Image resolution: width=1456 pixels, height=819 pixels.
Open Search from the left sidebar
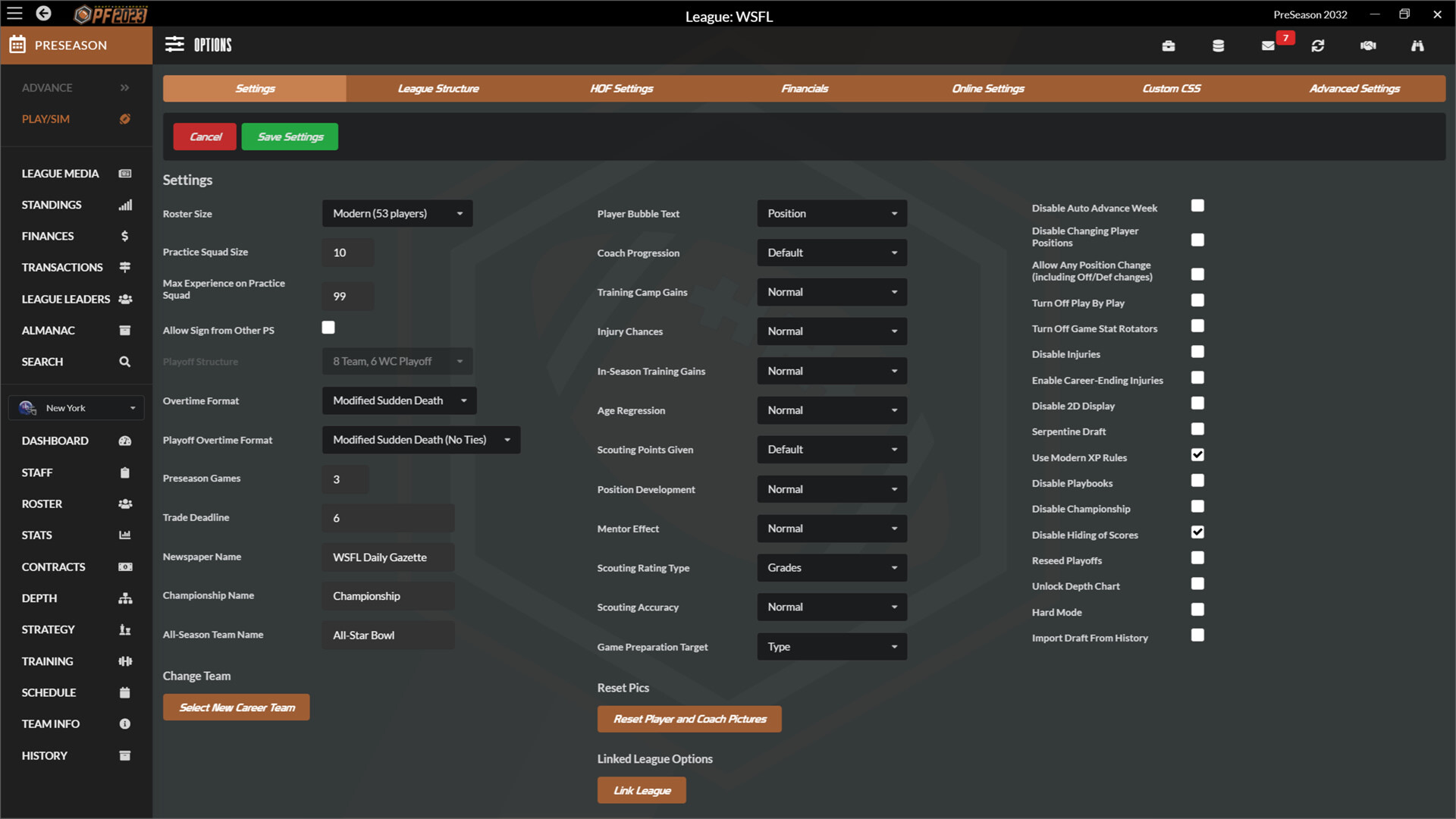(x=42, y=362)
